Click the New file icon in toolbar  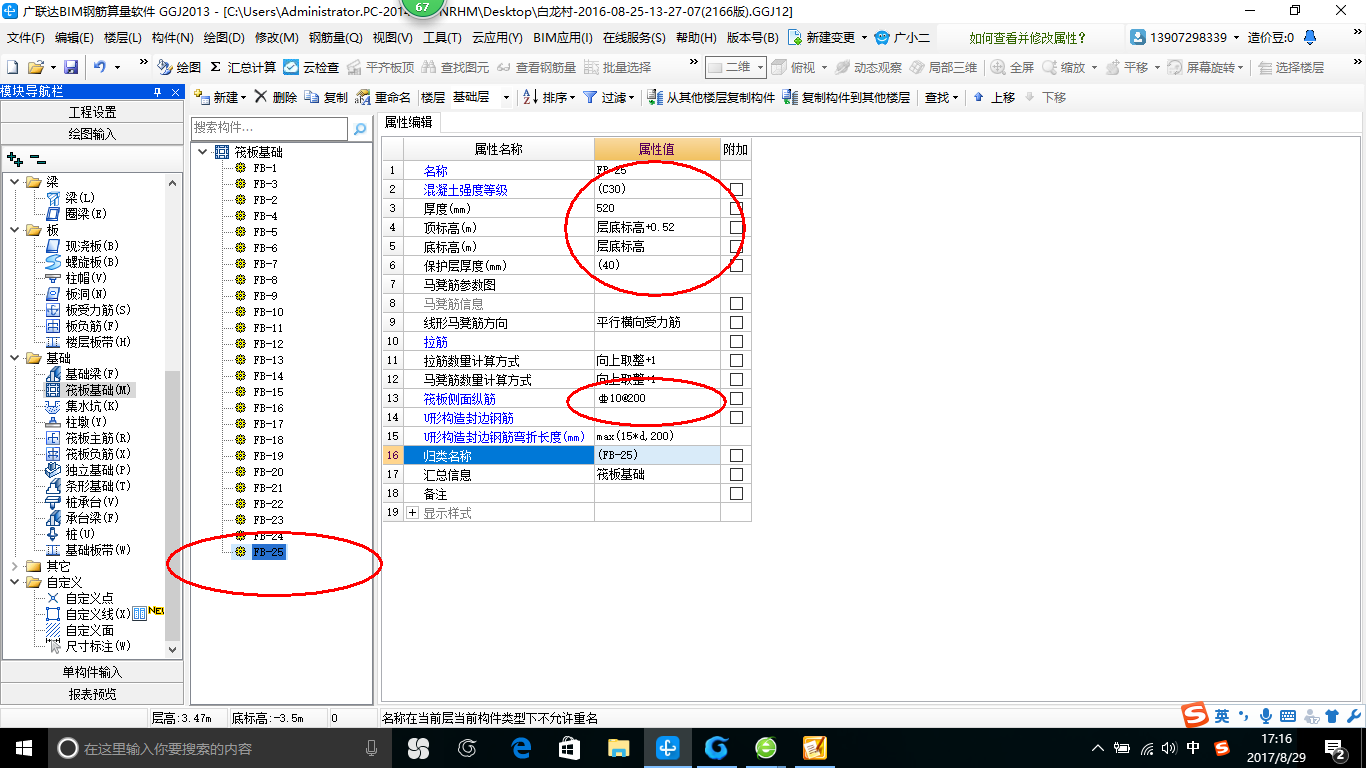point(13,67)
